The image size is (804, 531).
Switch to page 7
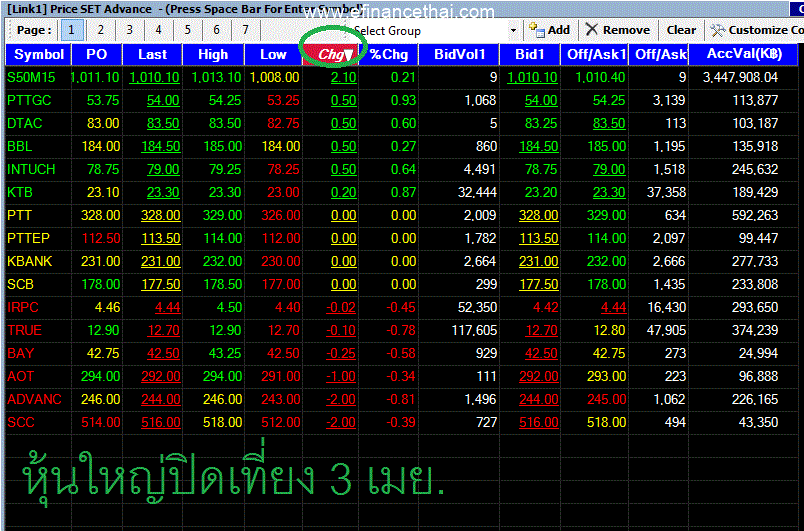pos(245,30)
